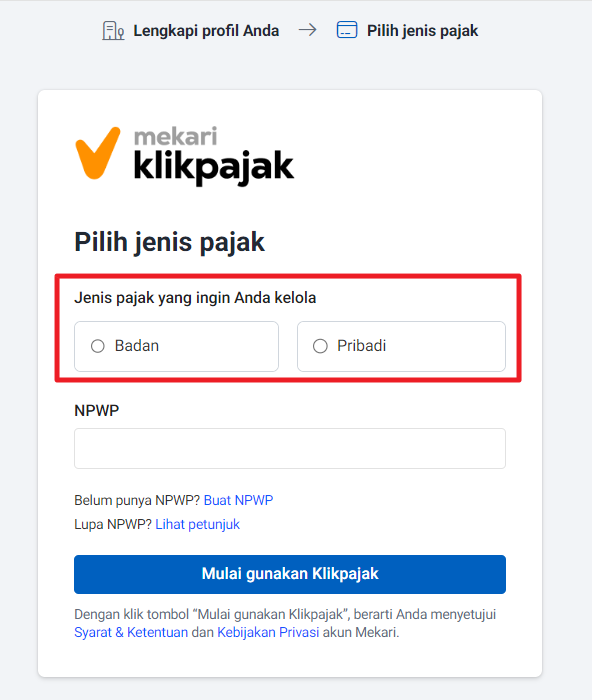The width and height of the screenshot is (592, 700).
Task: Click the orange checkmark logo icon
Action: pos(98,153)
